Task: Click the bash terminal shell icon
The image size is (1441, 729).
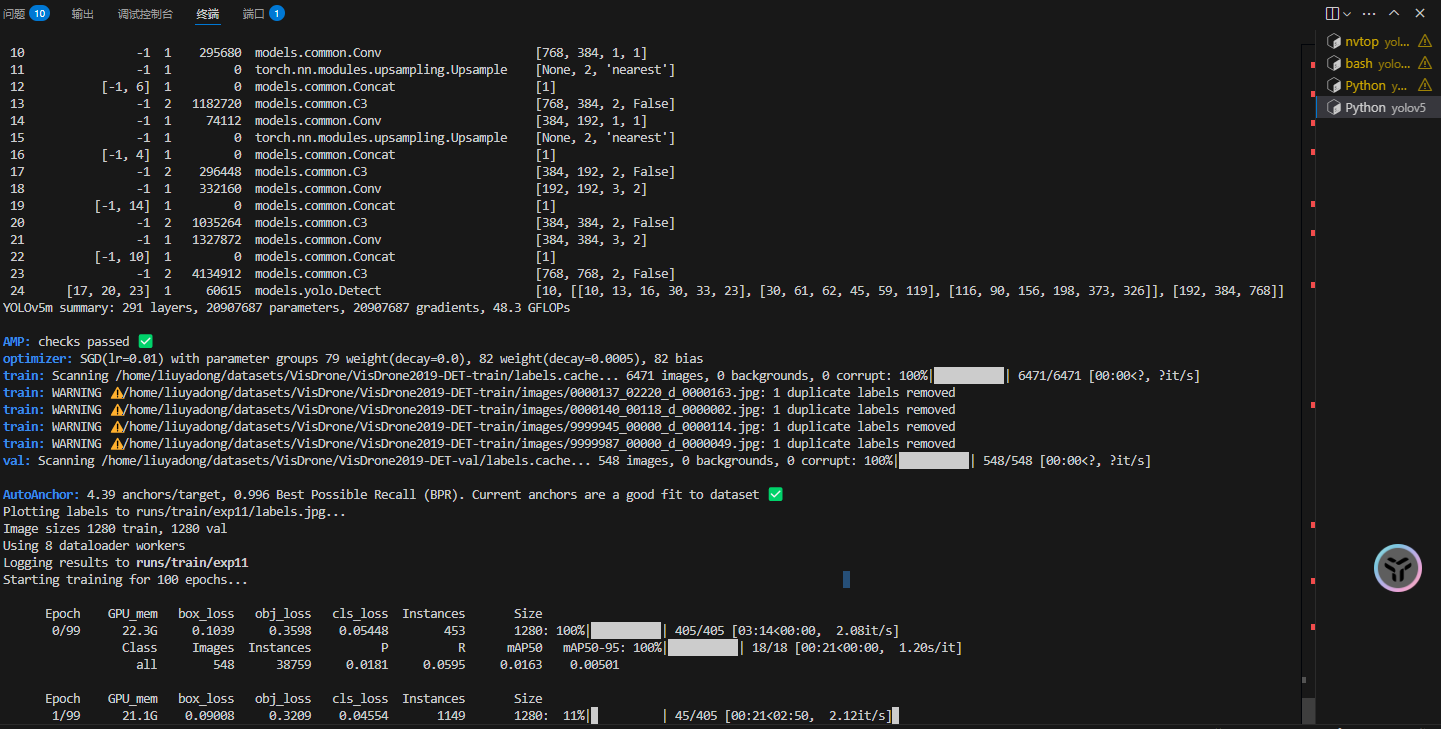Action: pos(1334,63)
